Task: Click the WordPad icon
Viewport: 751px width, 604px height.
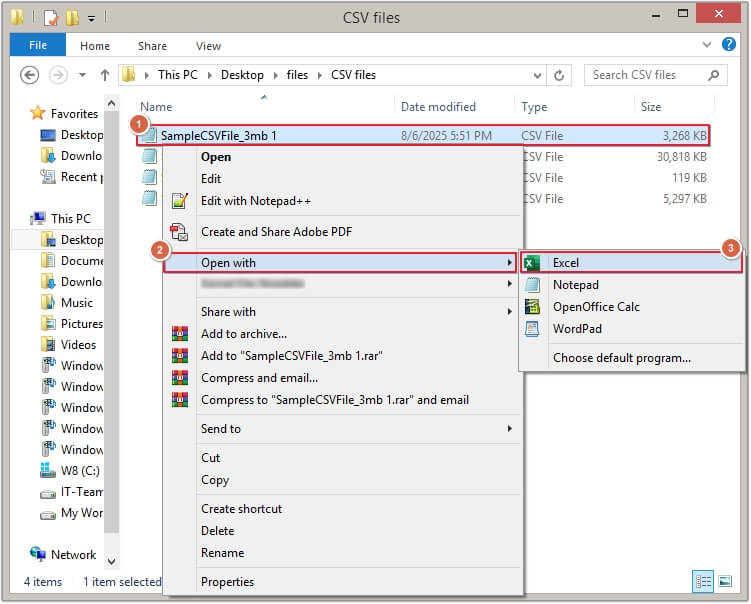Action: coord(532,329)
